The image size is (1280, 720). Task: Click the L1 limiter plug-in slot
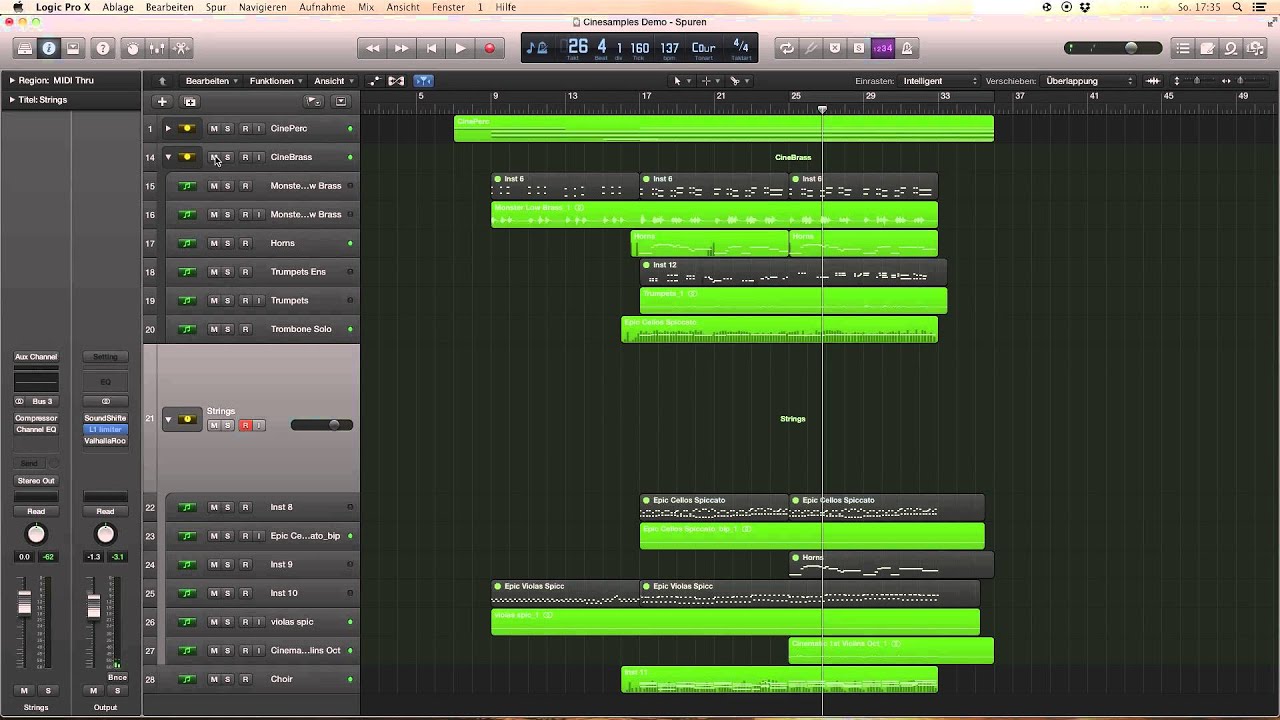pos(105,429)
